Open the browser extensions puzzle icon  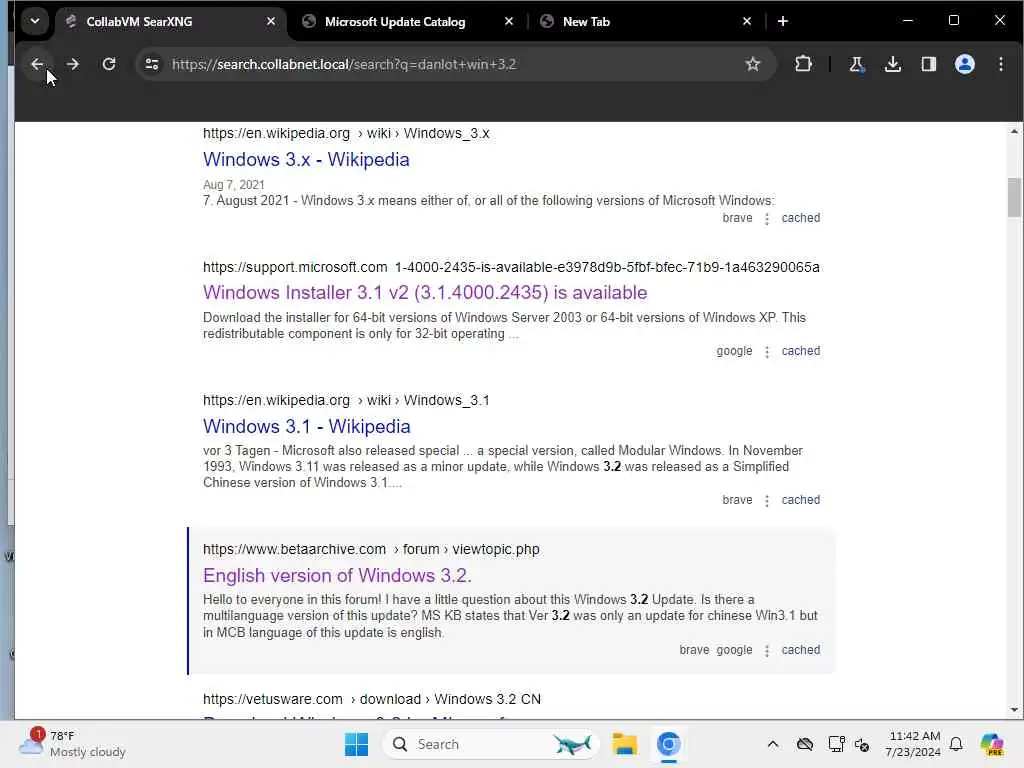[803, 64]
